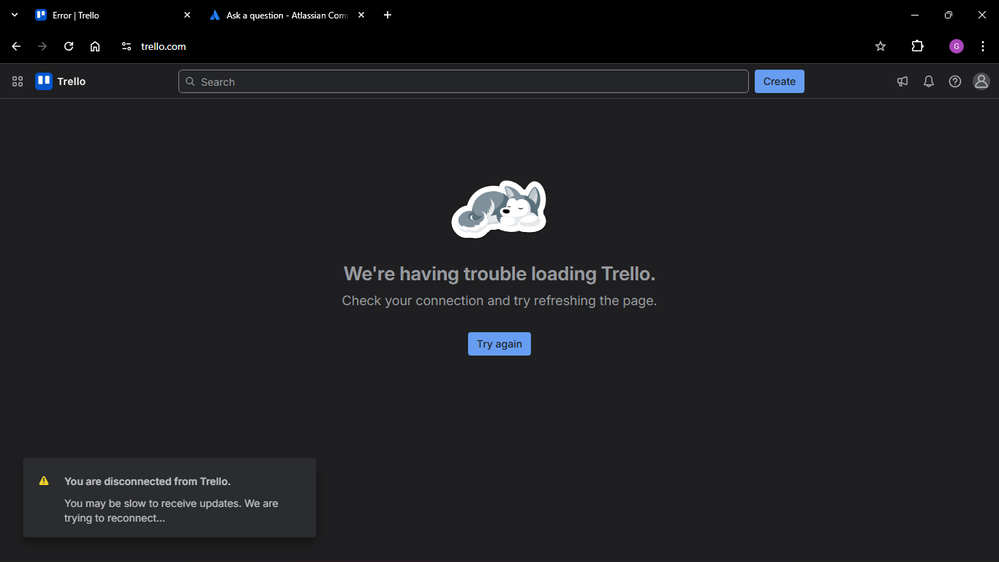The height and width of the screenshot is (562, 999).
Task: Click the Trello logo in the header
Action: pos(61,82)
